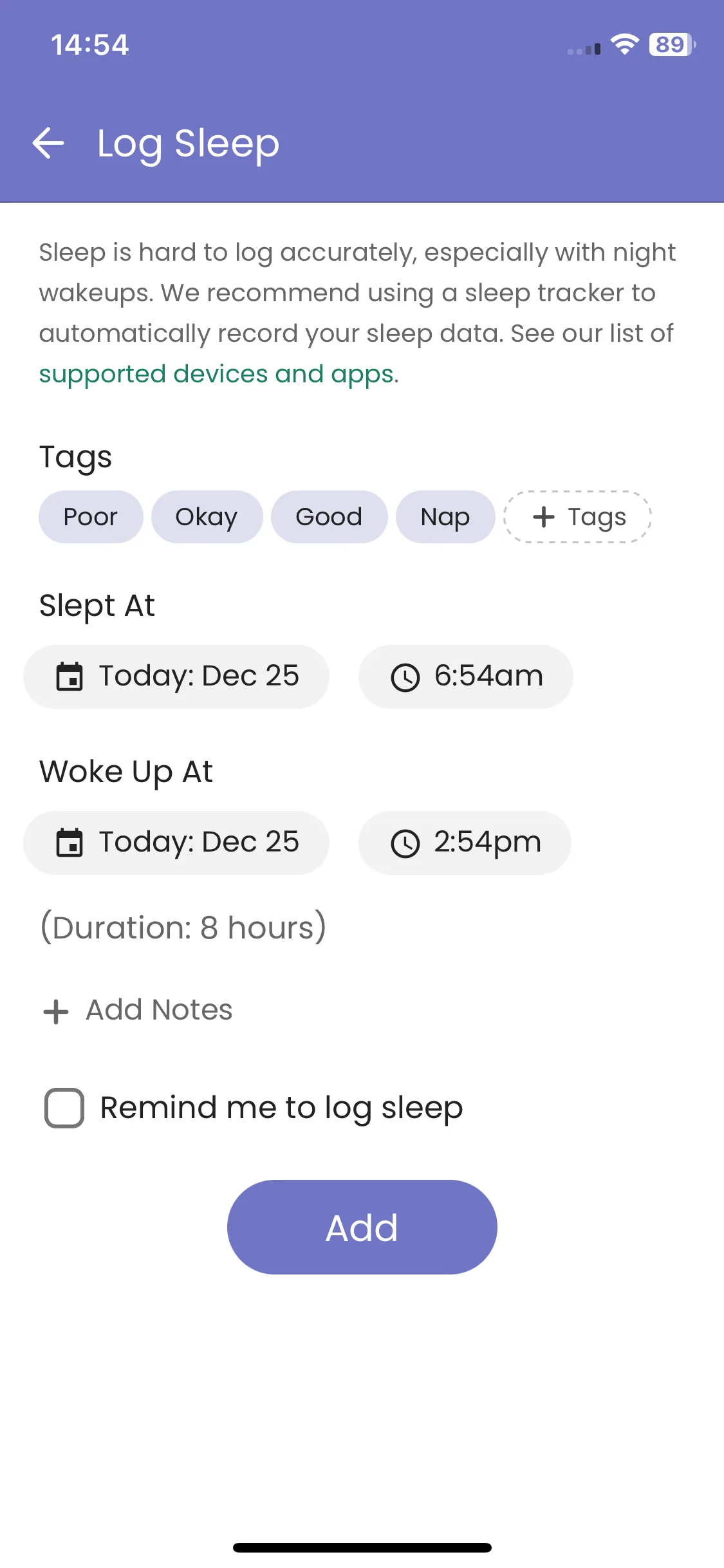Tap the Slept At calendar icon
The image size is (724, 1568).
click(x=70, y=677)
